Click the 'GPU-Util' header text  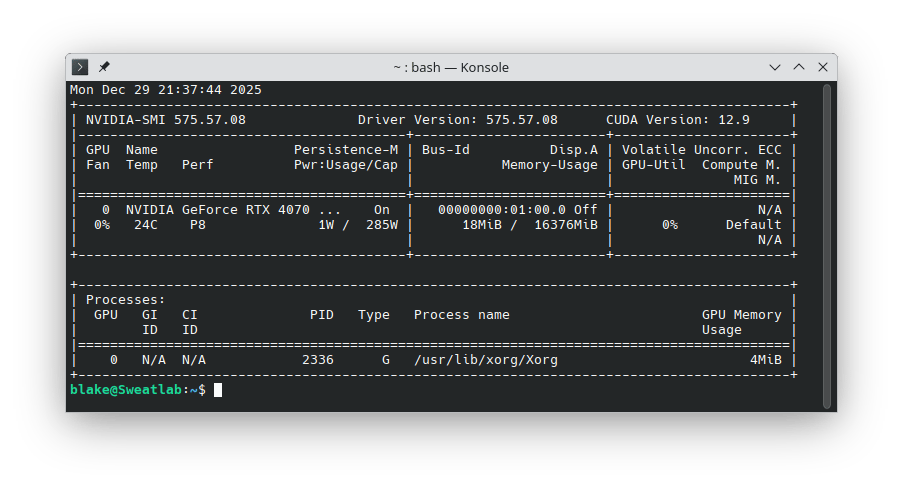(x=654, y=165)
